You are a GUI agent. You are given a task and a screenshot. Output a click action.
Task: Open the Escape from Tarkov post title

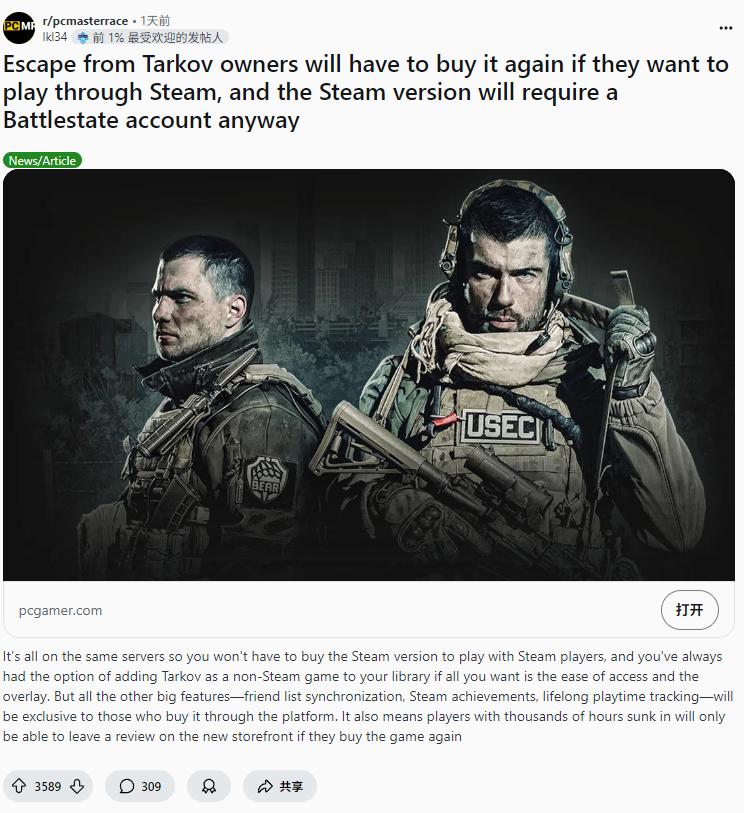[366, 92]
